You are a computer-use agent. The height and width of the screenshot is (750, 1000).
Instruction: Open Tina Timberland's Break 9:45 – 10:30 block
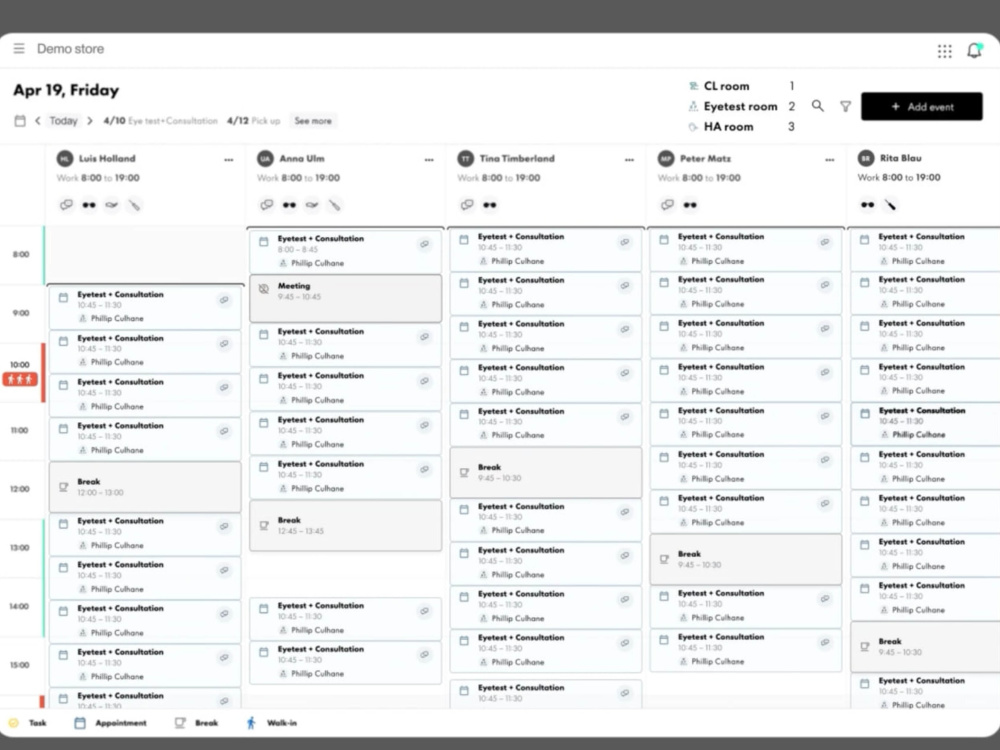coord(545,473)
